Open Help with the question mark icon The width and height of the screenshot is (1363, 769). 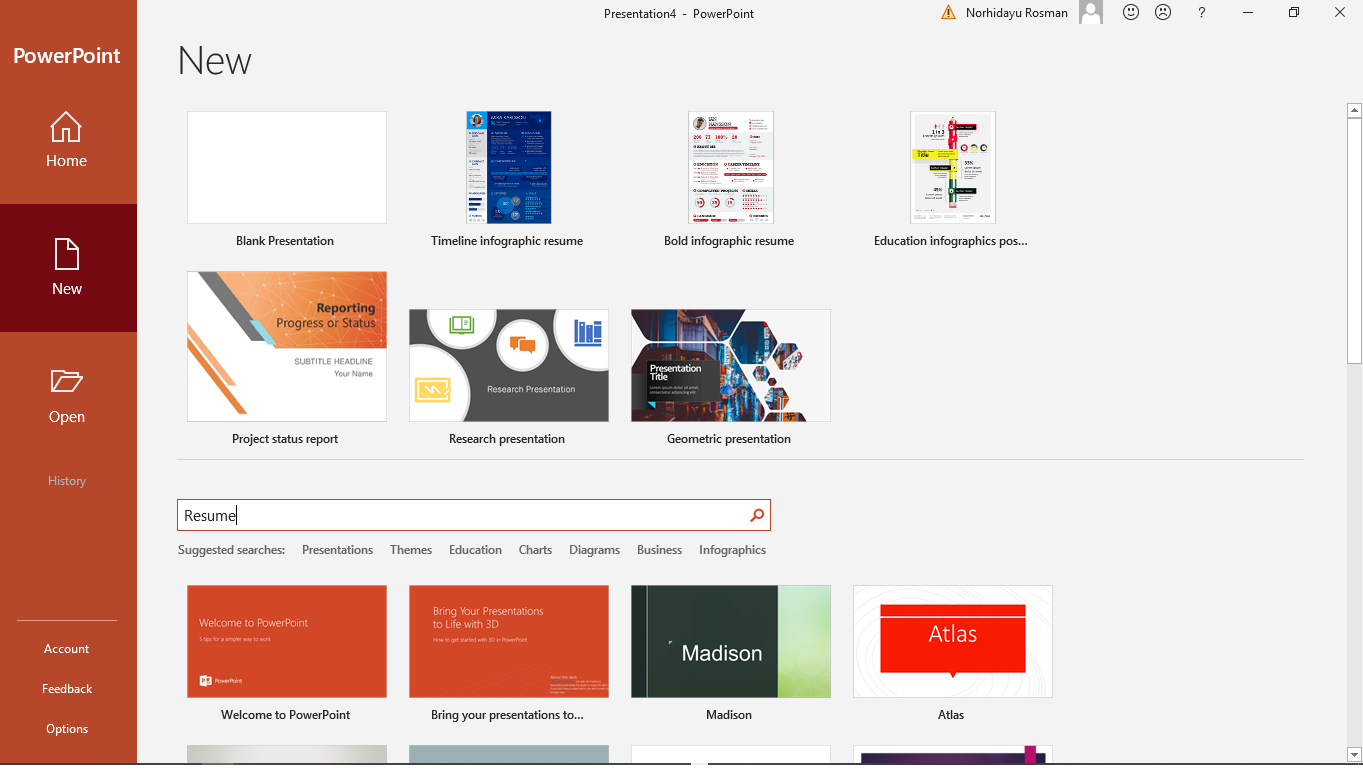[x=1201, y=12]
